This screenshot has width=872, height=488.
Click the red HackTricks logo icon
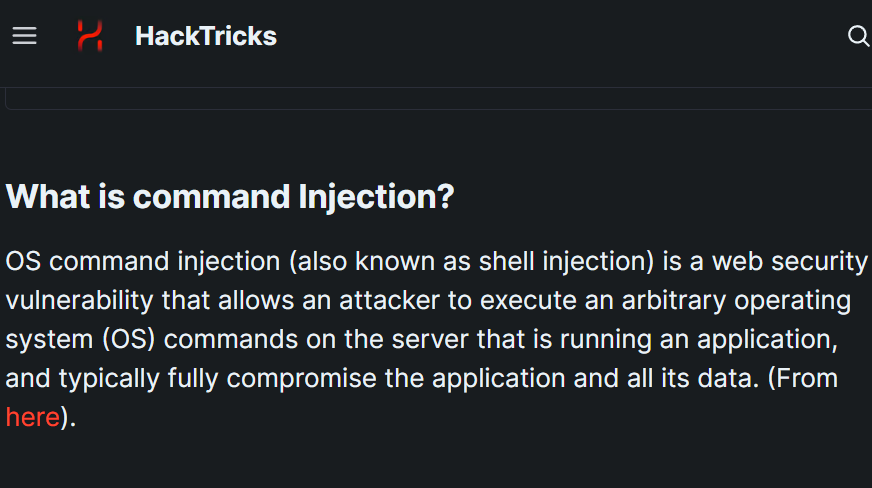[90, 36]
